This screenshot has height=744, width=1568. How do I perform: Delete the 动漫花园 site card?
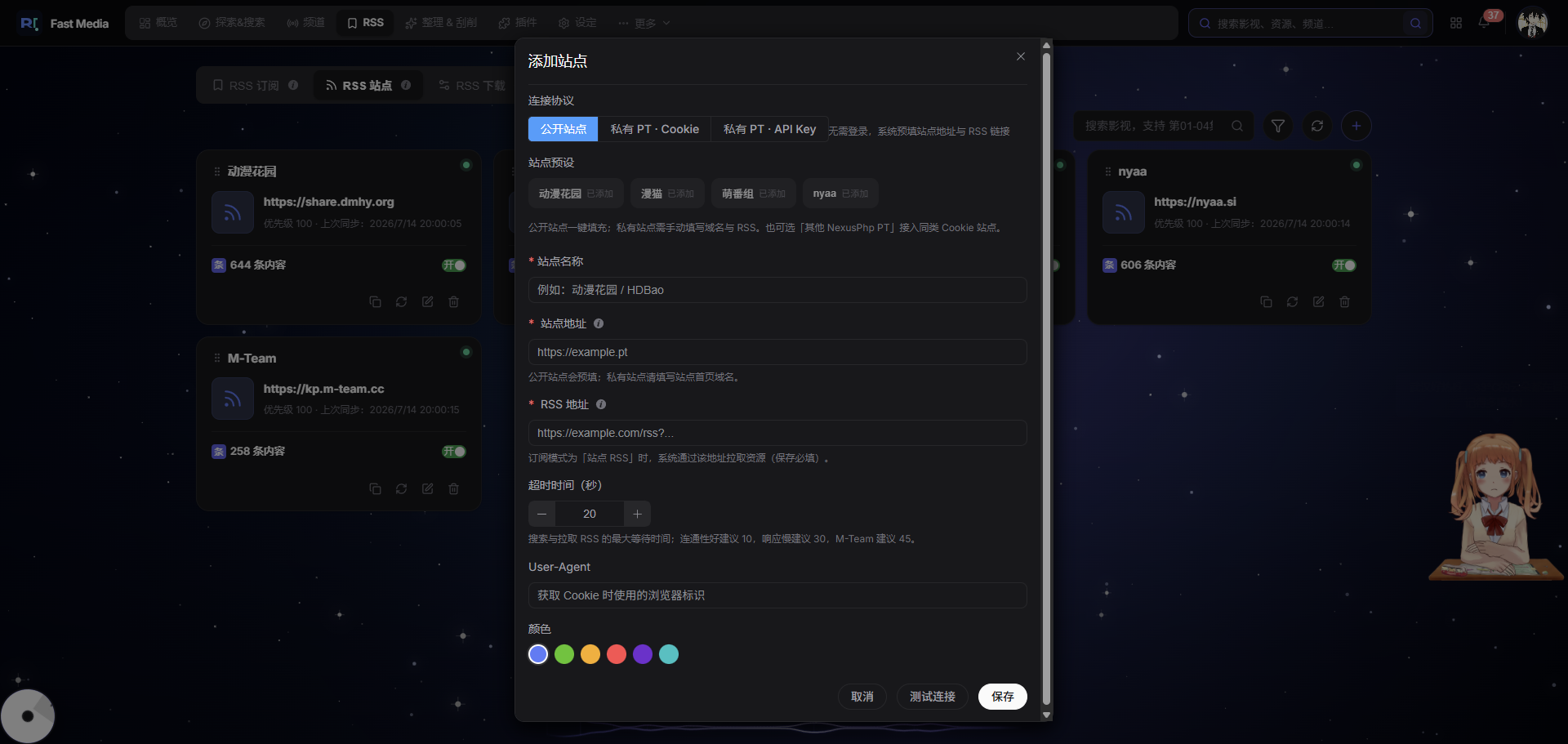453,302
